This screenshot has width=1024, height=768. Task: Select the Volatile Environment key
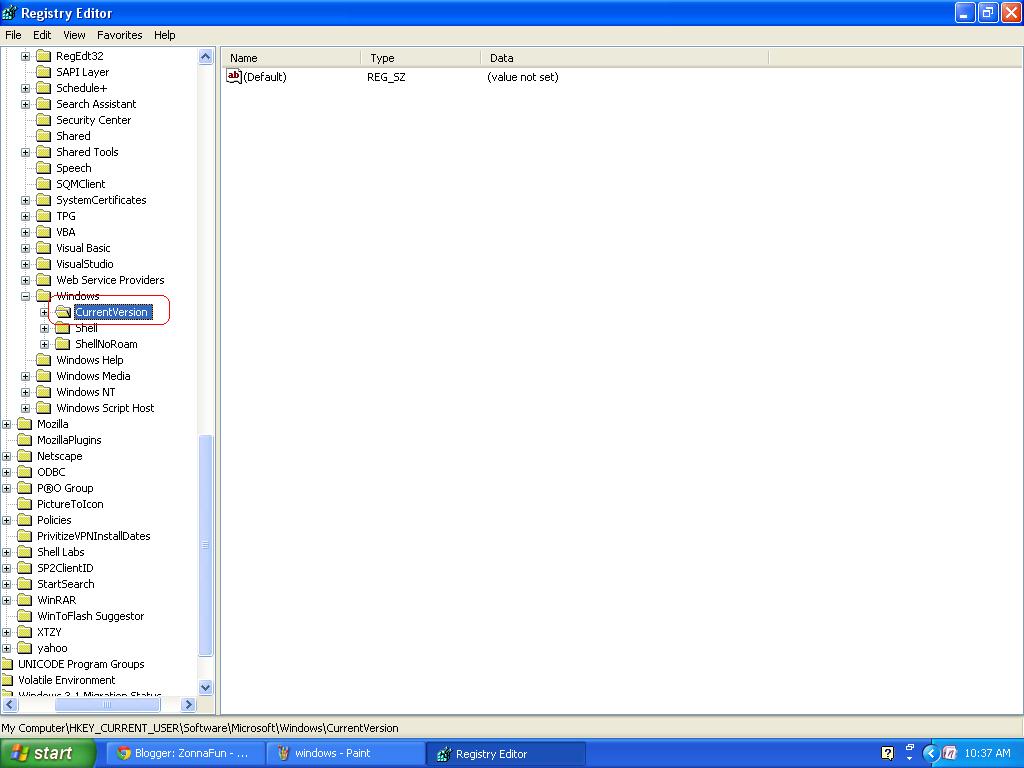coord(67,680)
